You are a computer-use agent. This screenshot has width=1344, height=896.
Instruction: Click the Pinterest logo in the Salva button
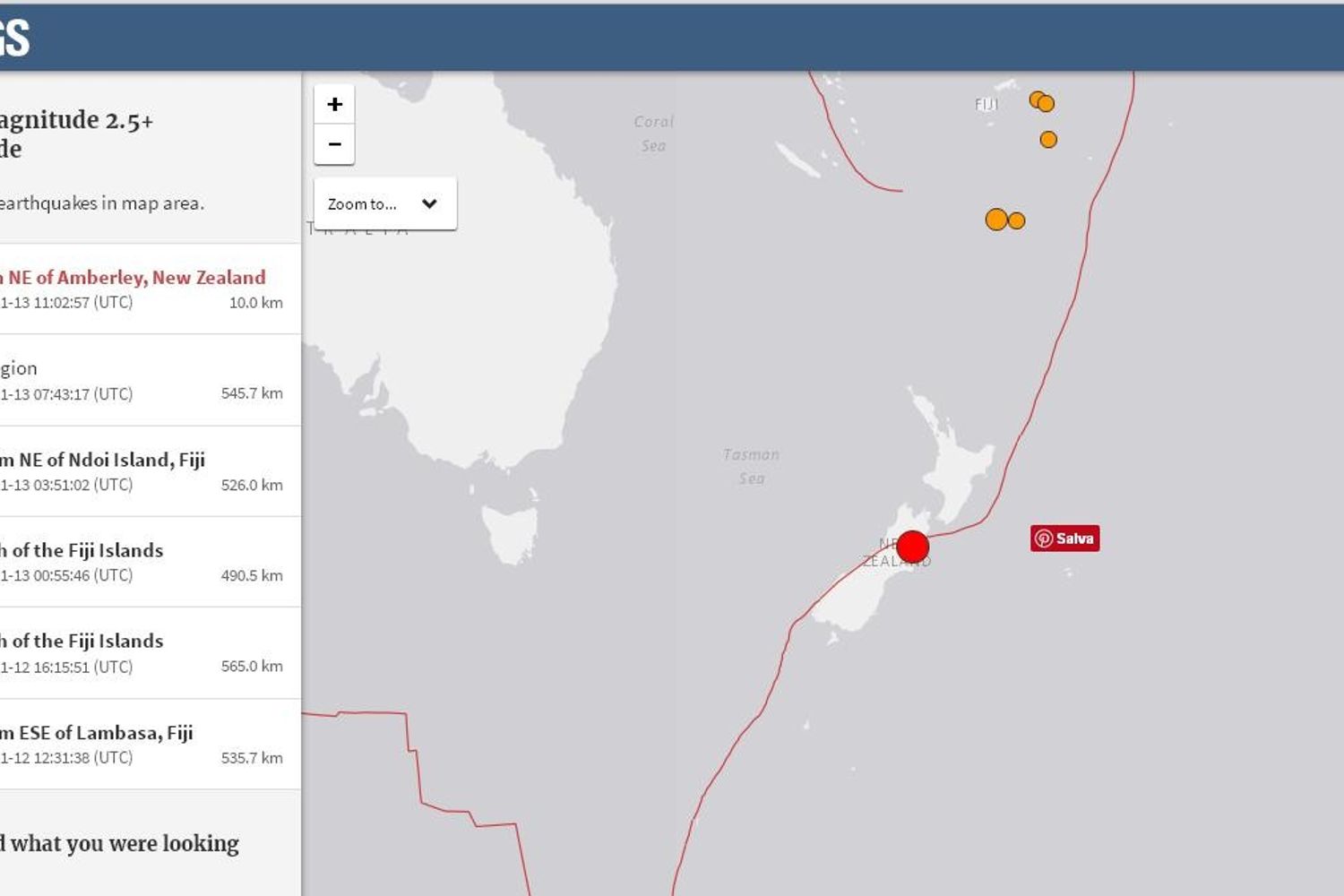click(x=1044, y=538)
